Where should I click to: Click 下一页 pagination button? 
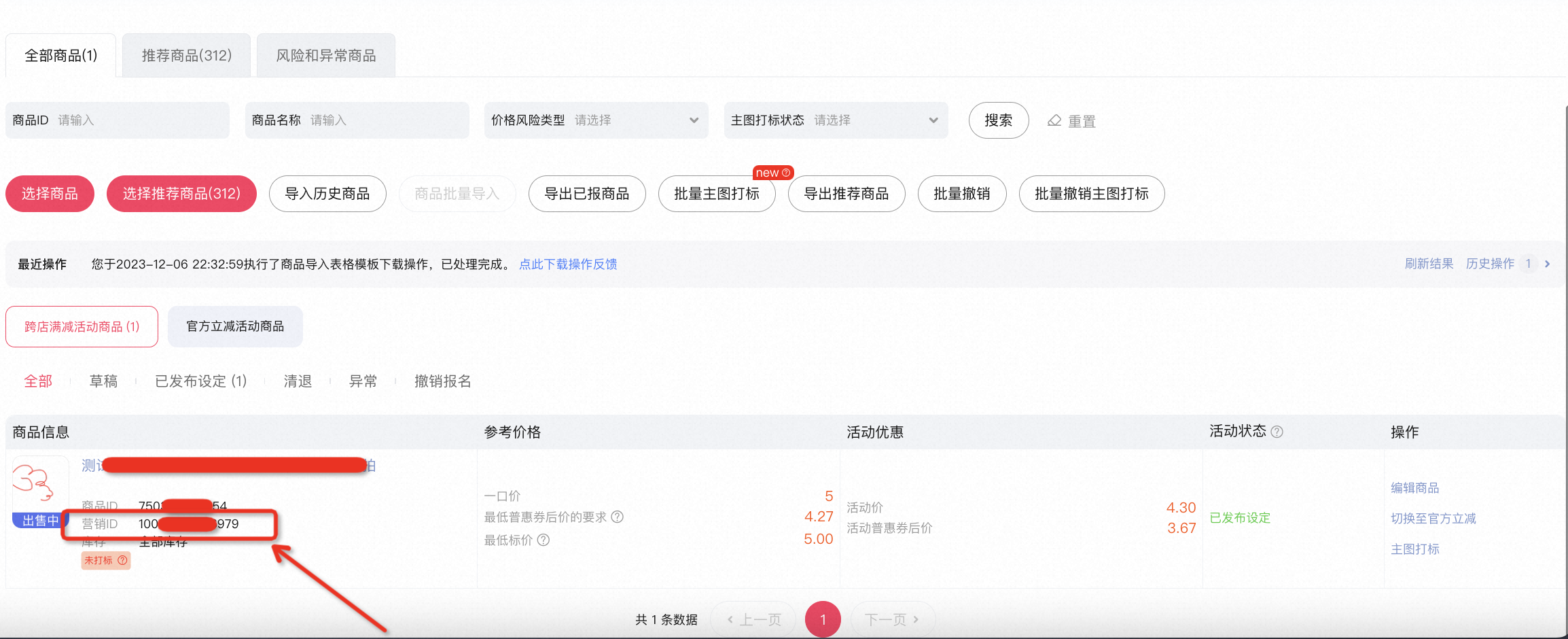click(x=893, y=619)
